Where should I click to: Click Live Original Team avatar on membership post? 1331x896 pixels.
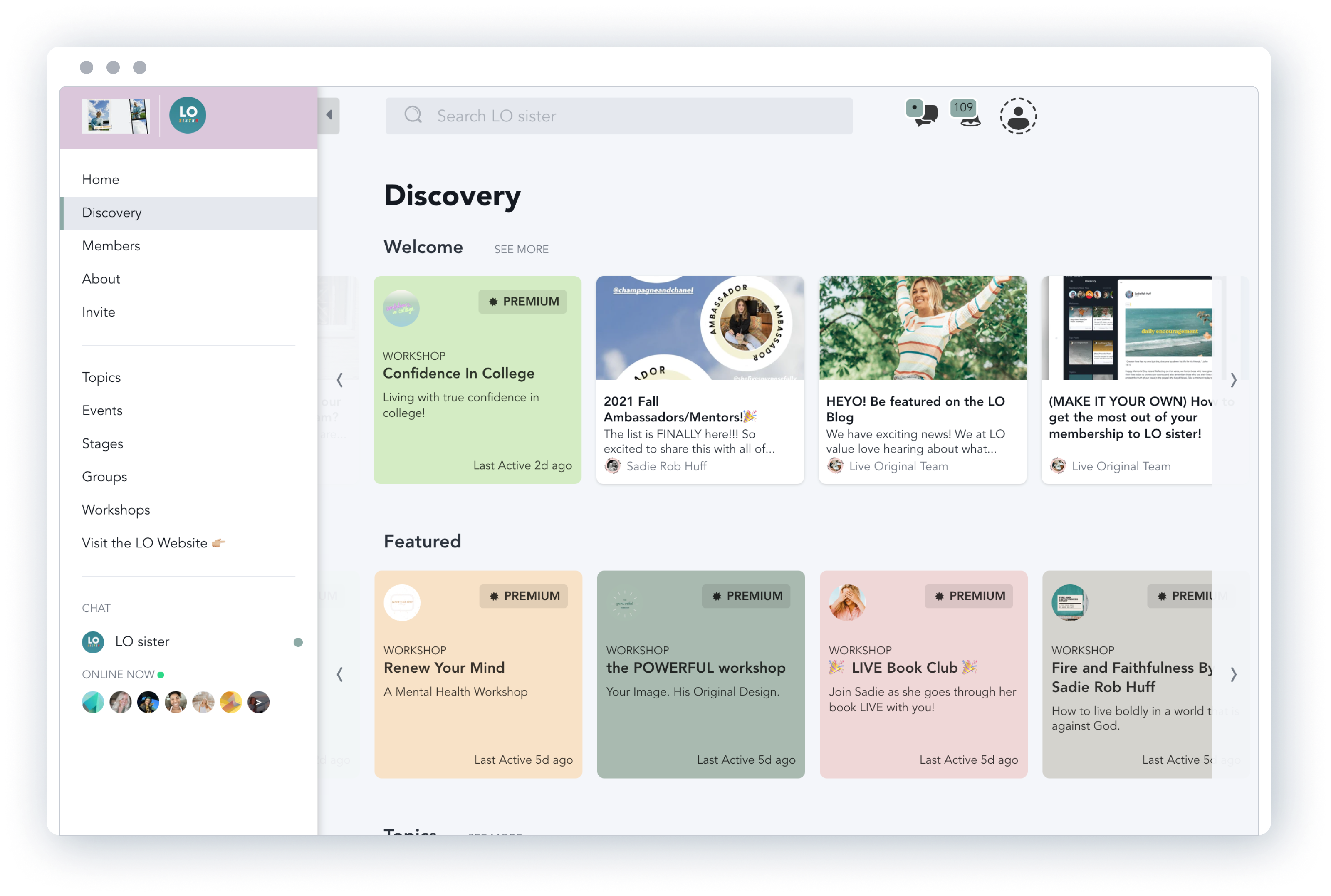coord(1058,466)
